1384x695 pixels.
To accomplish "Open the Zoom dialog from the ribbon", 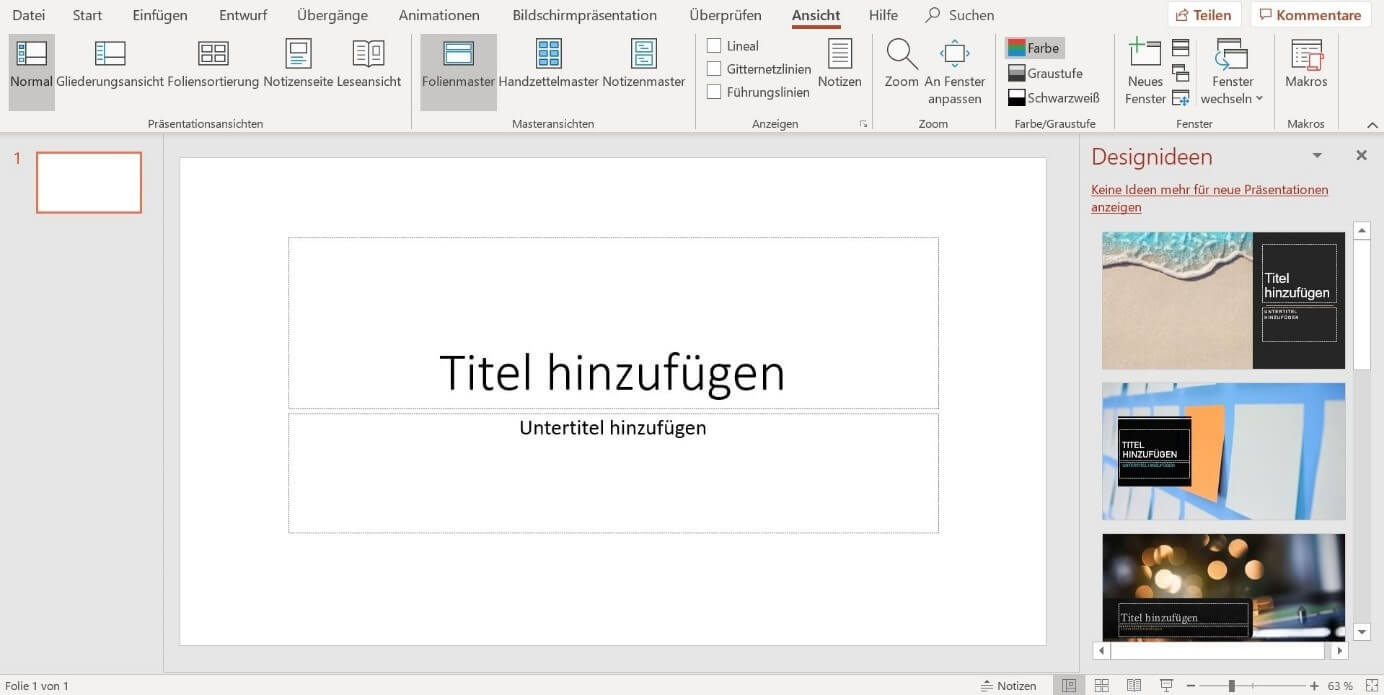I will pos(901,65).
